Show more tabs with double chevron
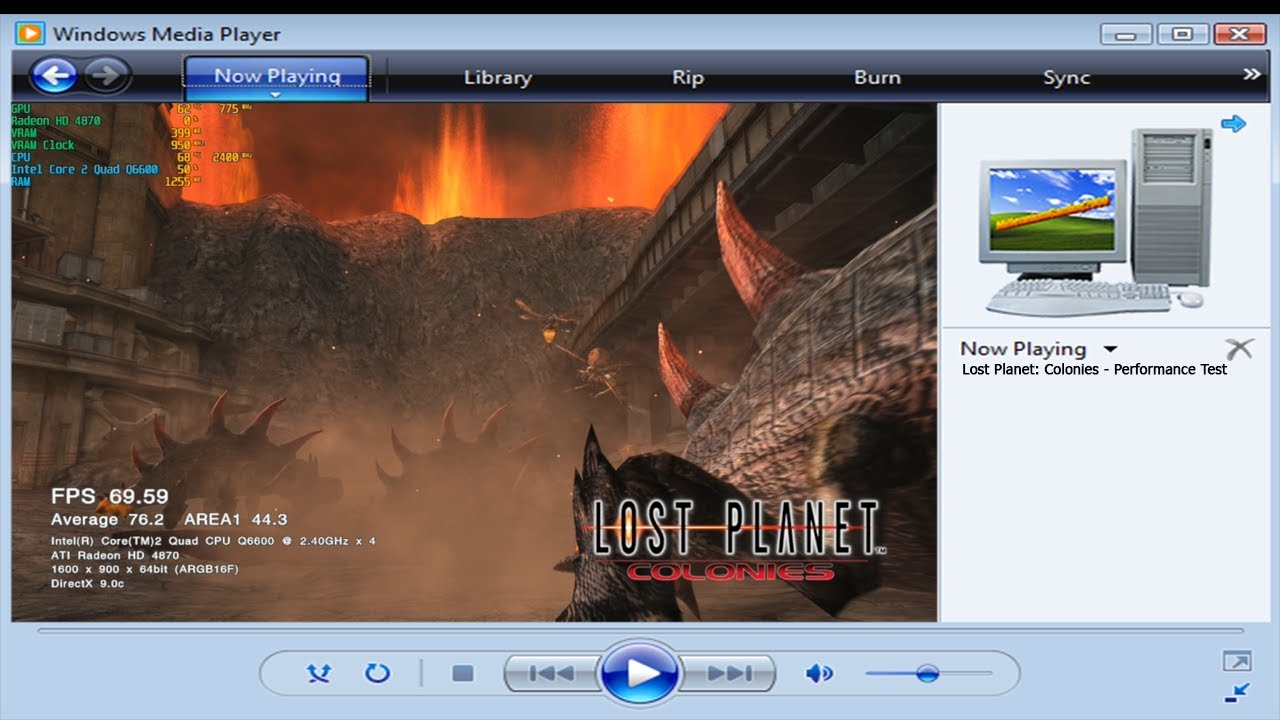The width and height of the screenshot is (1280, 720). (x=1251, y=74)
